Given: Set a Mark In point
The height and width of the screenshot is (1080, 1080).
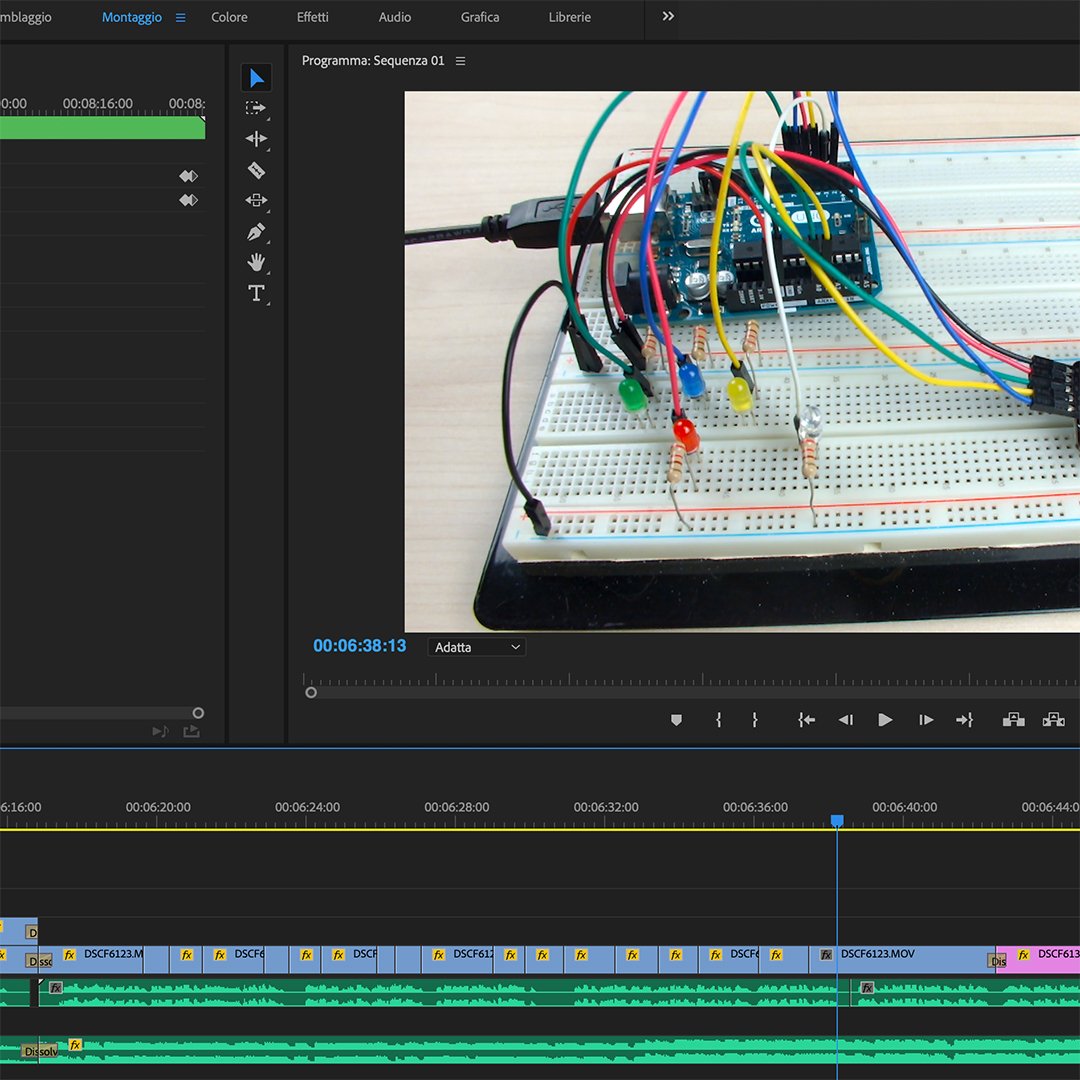Looking at the screenshot, I should [718, 719].
